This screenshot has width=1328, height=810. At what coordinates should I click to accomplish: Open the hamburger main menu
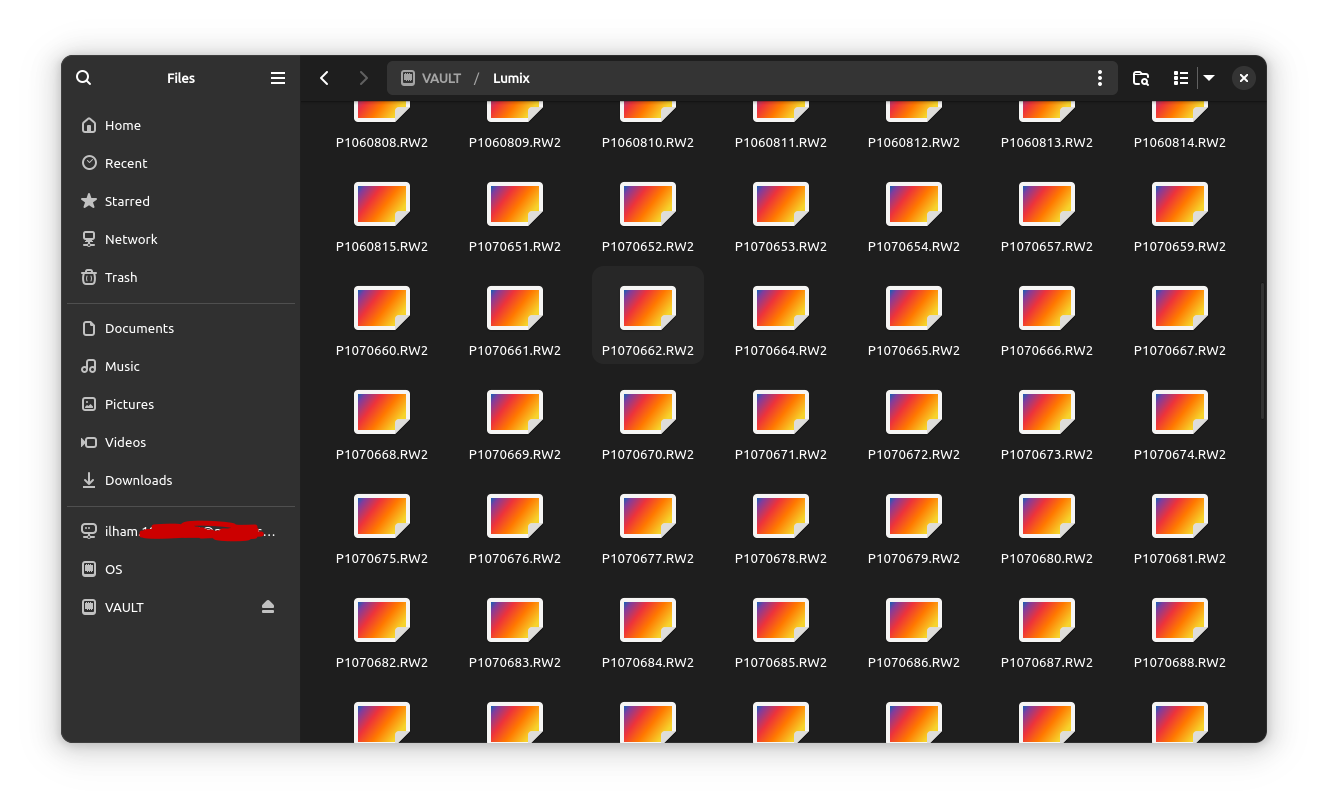(x=278, y=78)
